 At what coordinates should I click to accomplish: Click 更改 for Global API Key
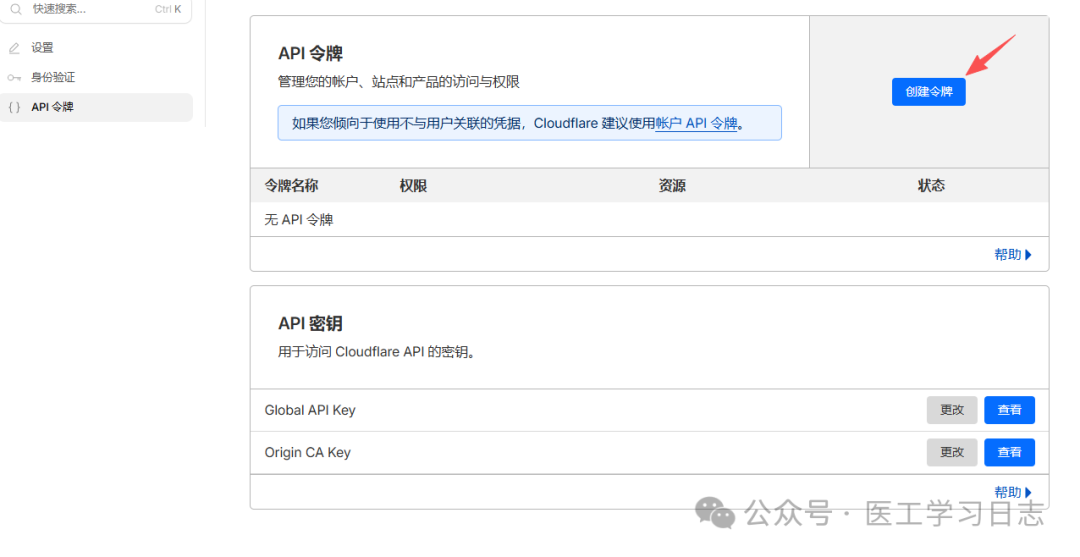pos(952,410)
